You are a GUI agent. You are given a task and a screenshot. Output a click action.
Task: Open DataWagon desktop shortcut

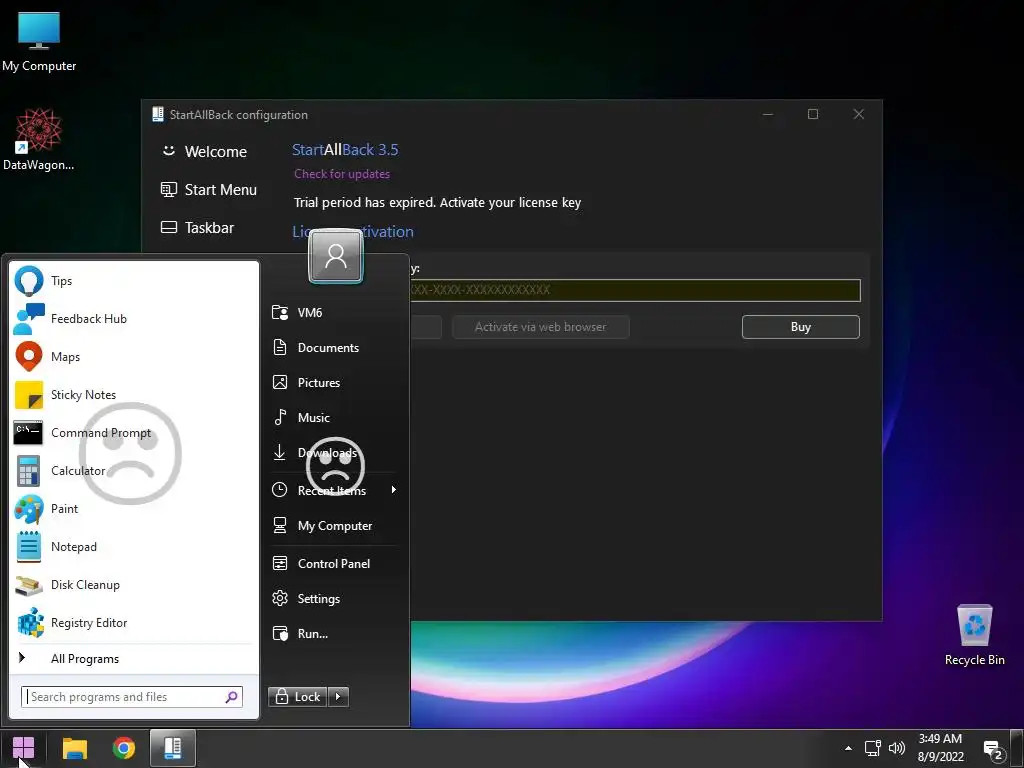coord(39,140)
